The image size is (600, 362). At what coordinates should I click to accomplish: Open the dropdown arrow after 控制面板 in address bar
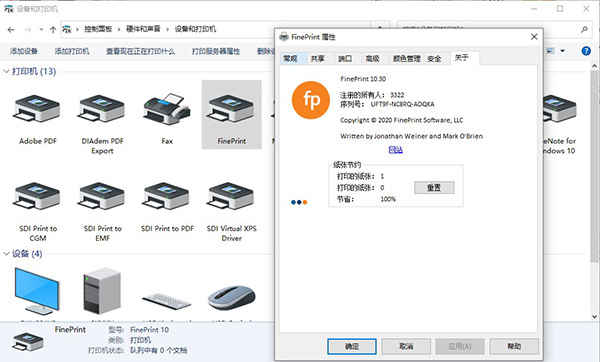click(119, 29)
